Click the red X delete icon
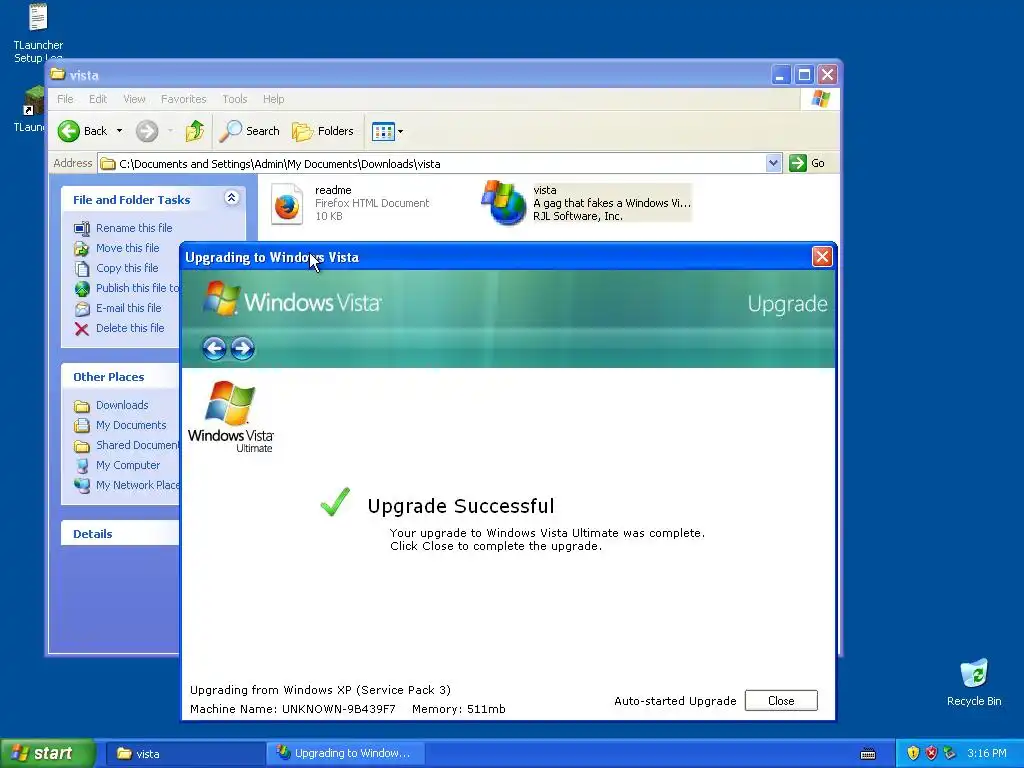1024x768 pixels. [x=82, y=329]
